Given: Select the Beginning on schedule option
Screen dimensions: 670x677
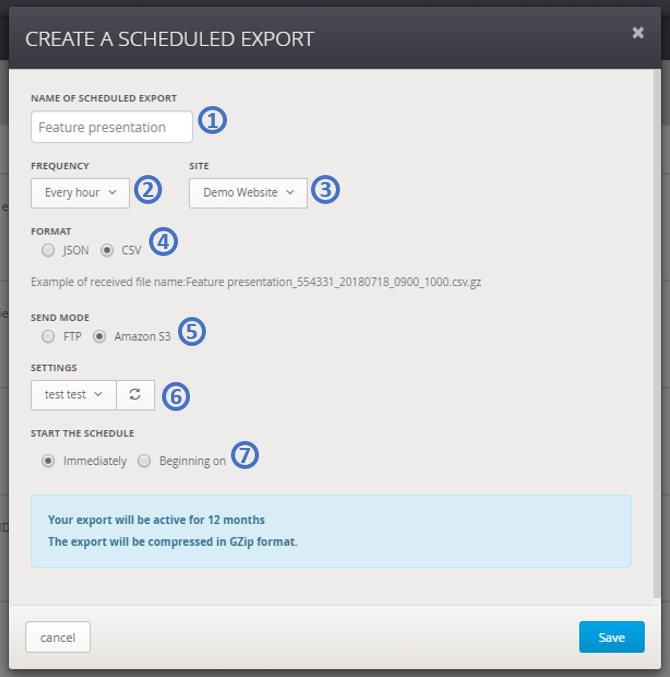Looking at the screenshot, I should point(145,461).
